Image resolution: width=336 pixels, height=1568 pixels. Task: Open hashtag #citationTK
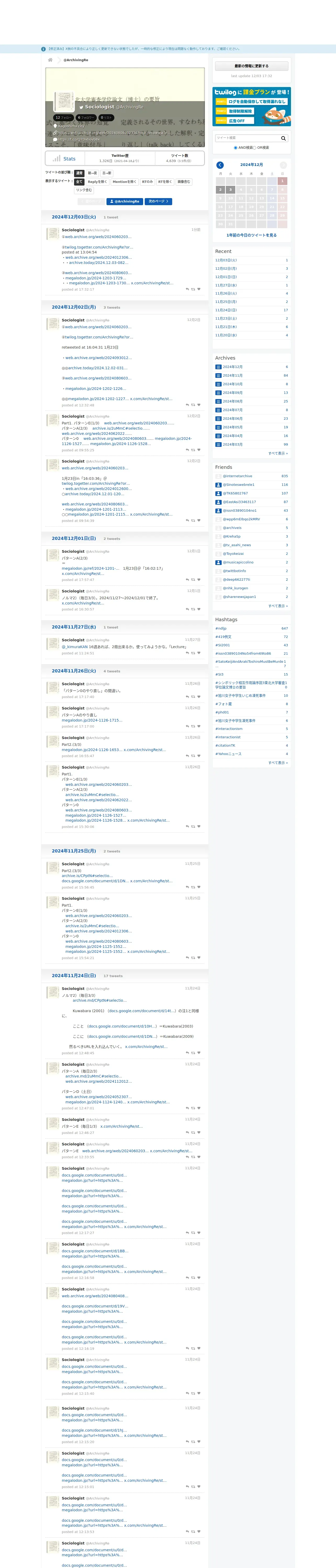[225, 745]
